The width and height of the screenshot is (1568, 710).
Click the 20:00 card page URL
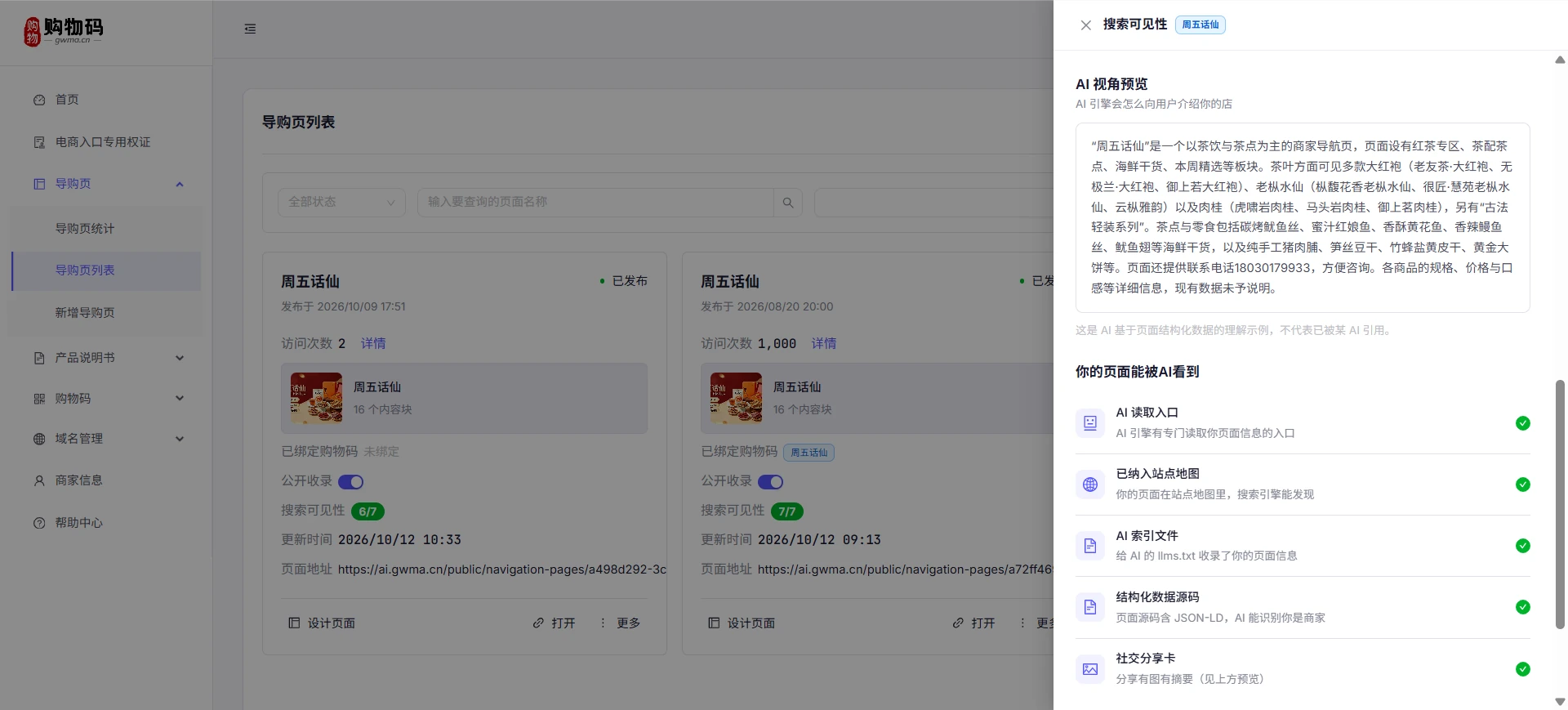point(905,569)
